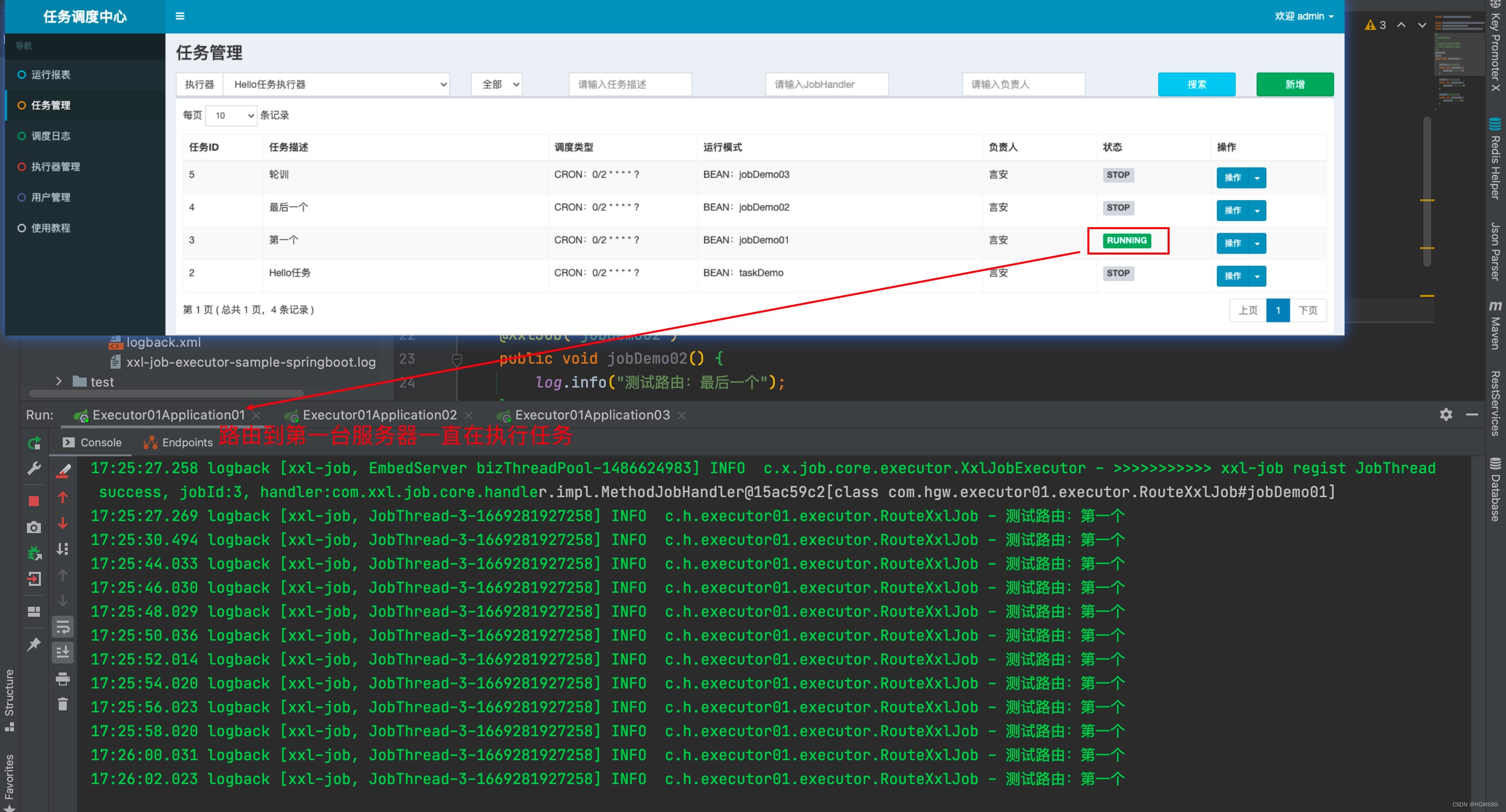Viewport: 1506px width, 812px height.
Task: Open RestServices tool window
Action: [x=1496, y=404]
